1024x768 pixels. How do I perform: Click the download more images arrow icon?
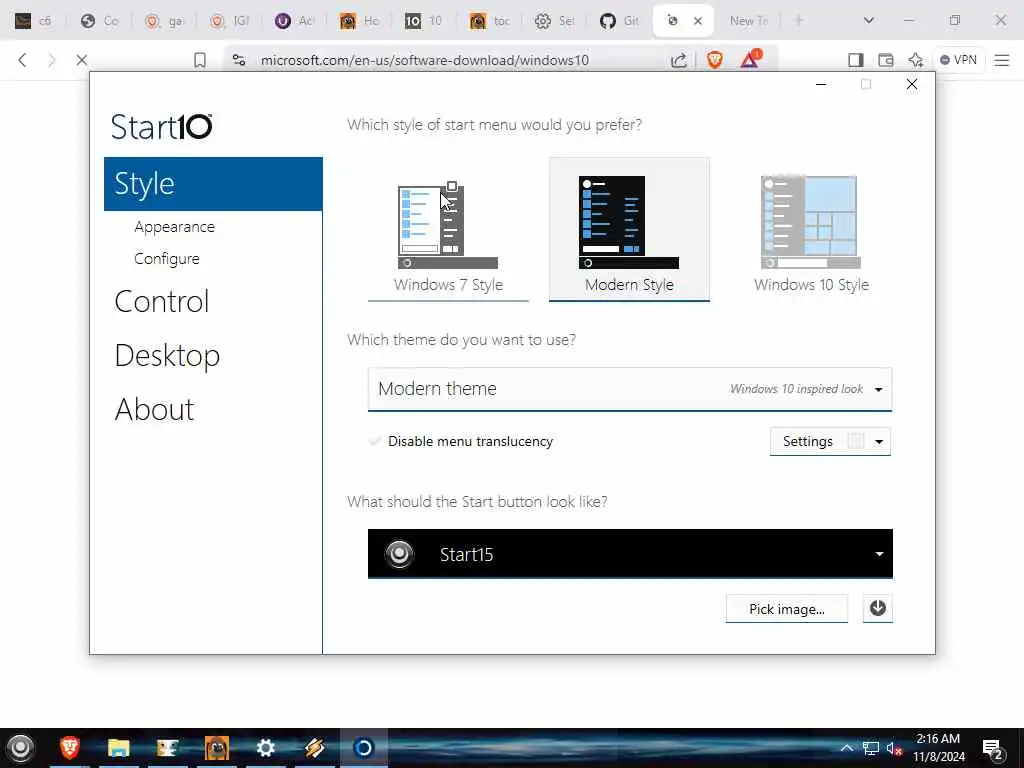click(878, 609)
